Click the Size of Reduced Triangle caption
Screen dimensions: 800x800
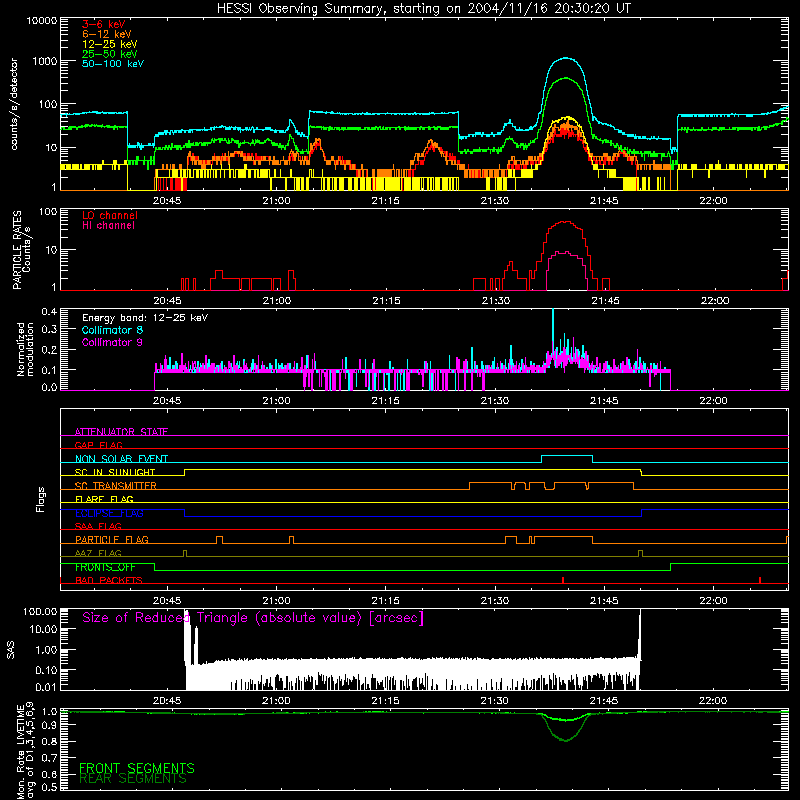(x=253, y=618)
